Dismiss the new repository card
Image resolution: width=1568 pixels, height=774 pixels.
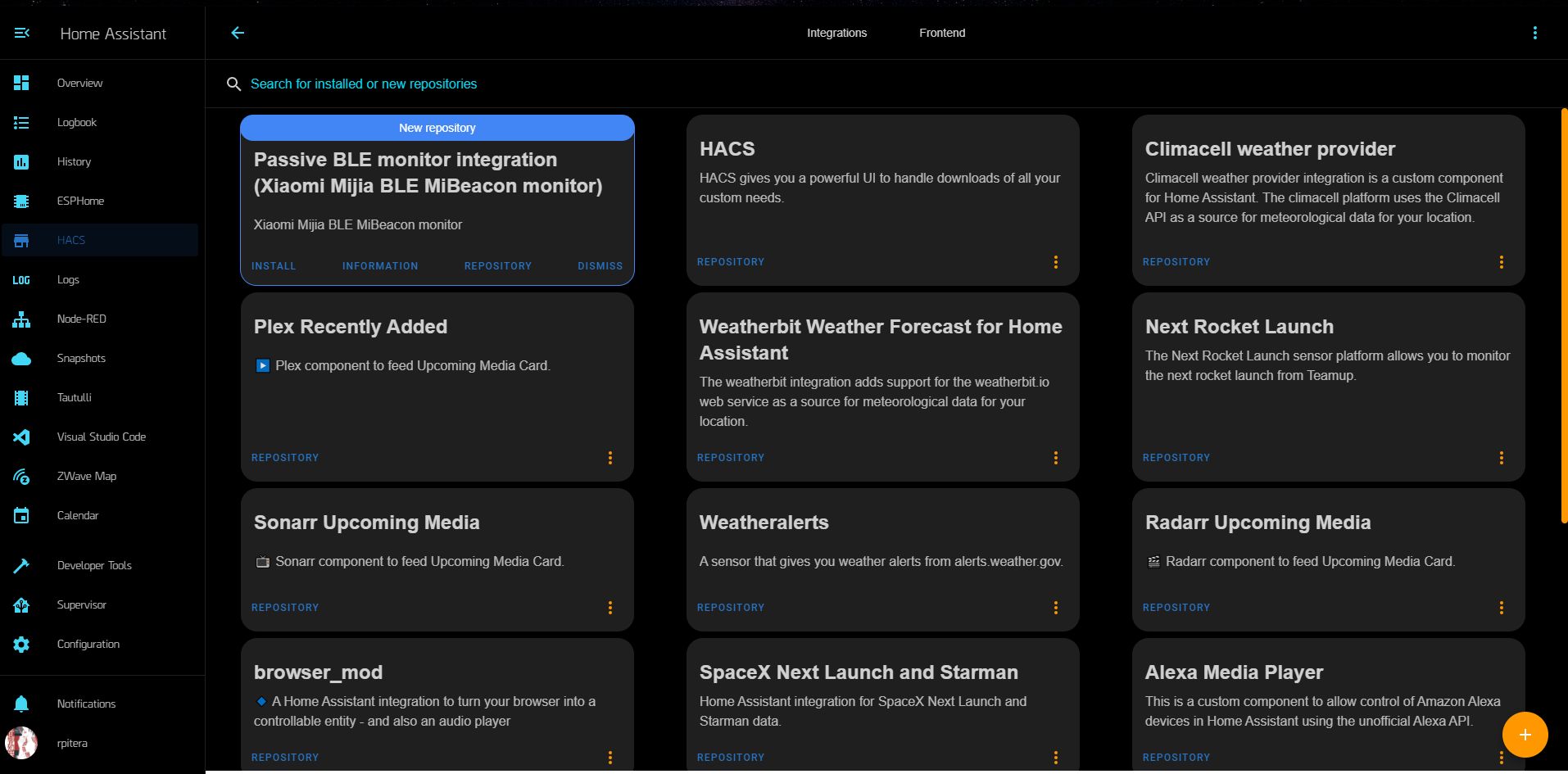click(x=600, y=266)
